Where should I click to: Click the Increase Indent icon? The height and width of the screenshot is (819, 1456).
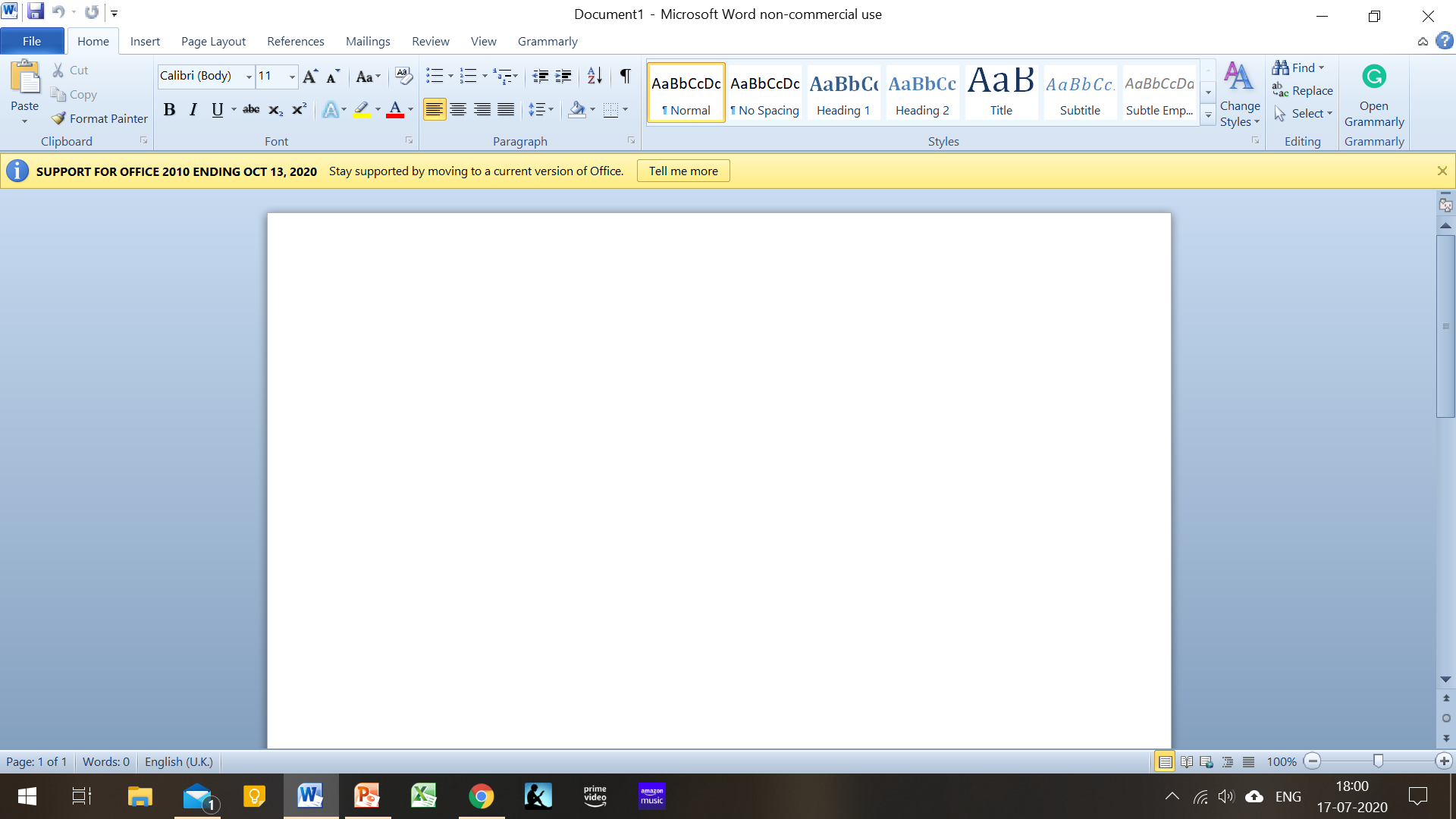(x=563, y=76)
